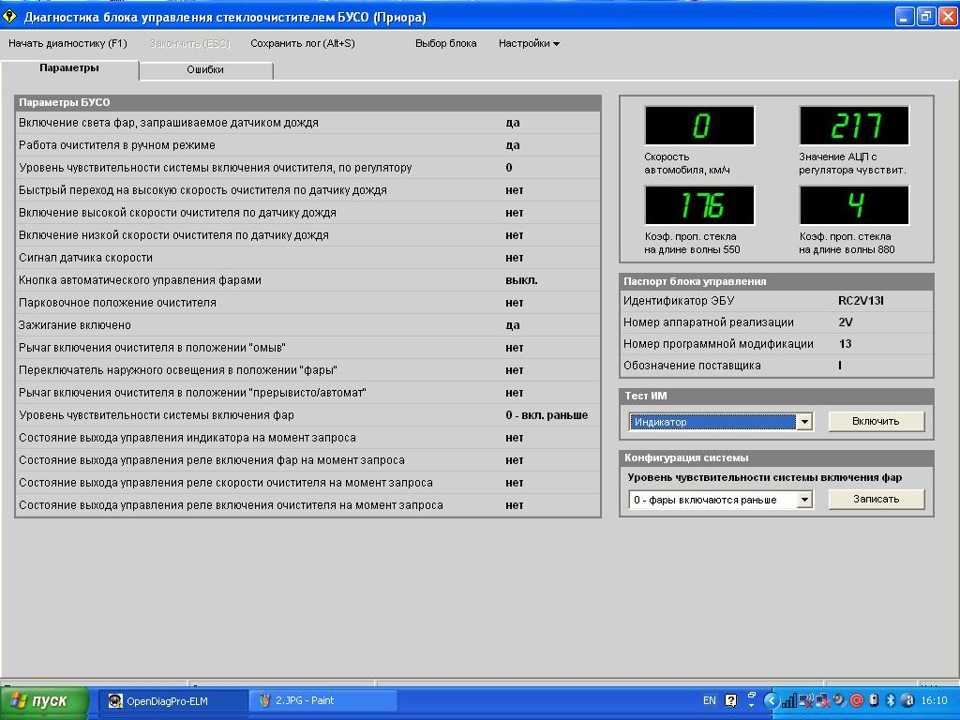Click 'Парковочное положение очистителя' row
The width and height of the screenshot is (960, 720).
307,302
